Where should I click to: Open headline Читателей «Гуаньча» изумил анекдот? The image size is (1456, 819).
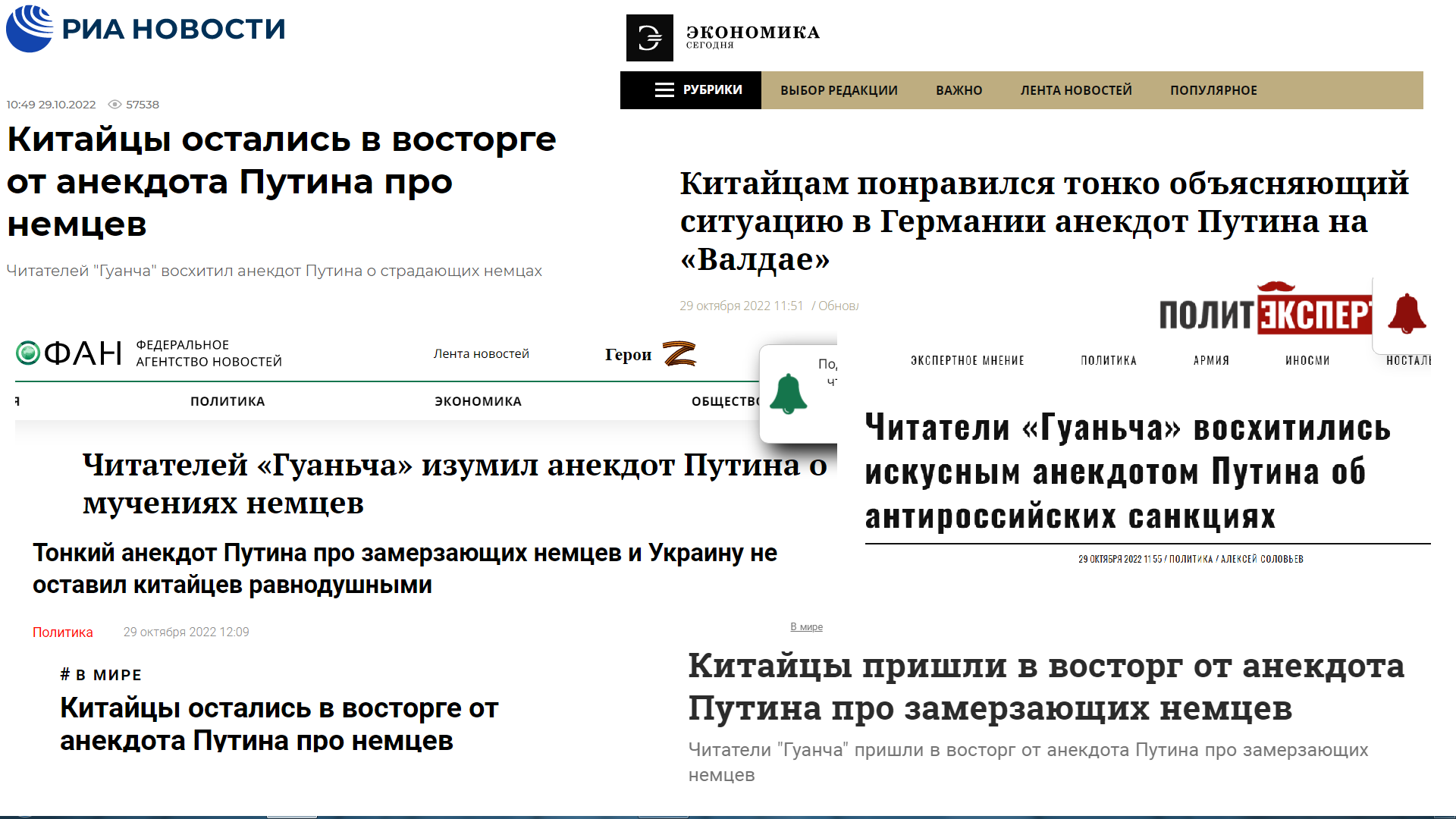(454, 484)
